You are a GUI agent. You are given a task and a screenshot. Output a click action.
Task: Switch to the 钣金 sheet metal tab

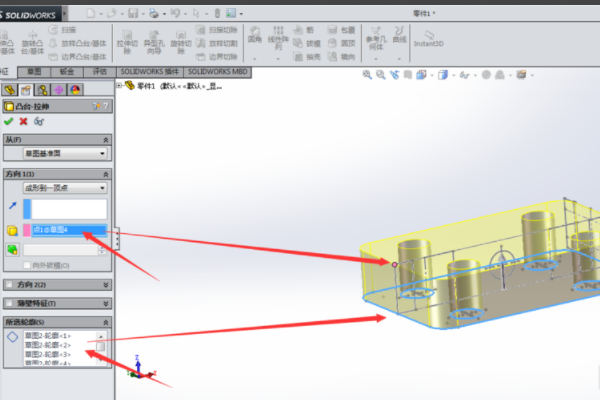click(x=67, y=72)
